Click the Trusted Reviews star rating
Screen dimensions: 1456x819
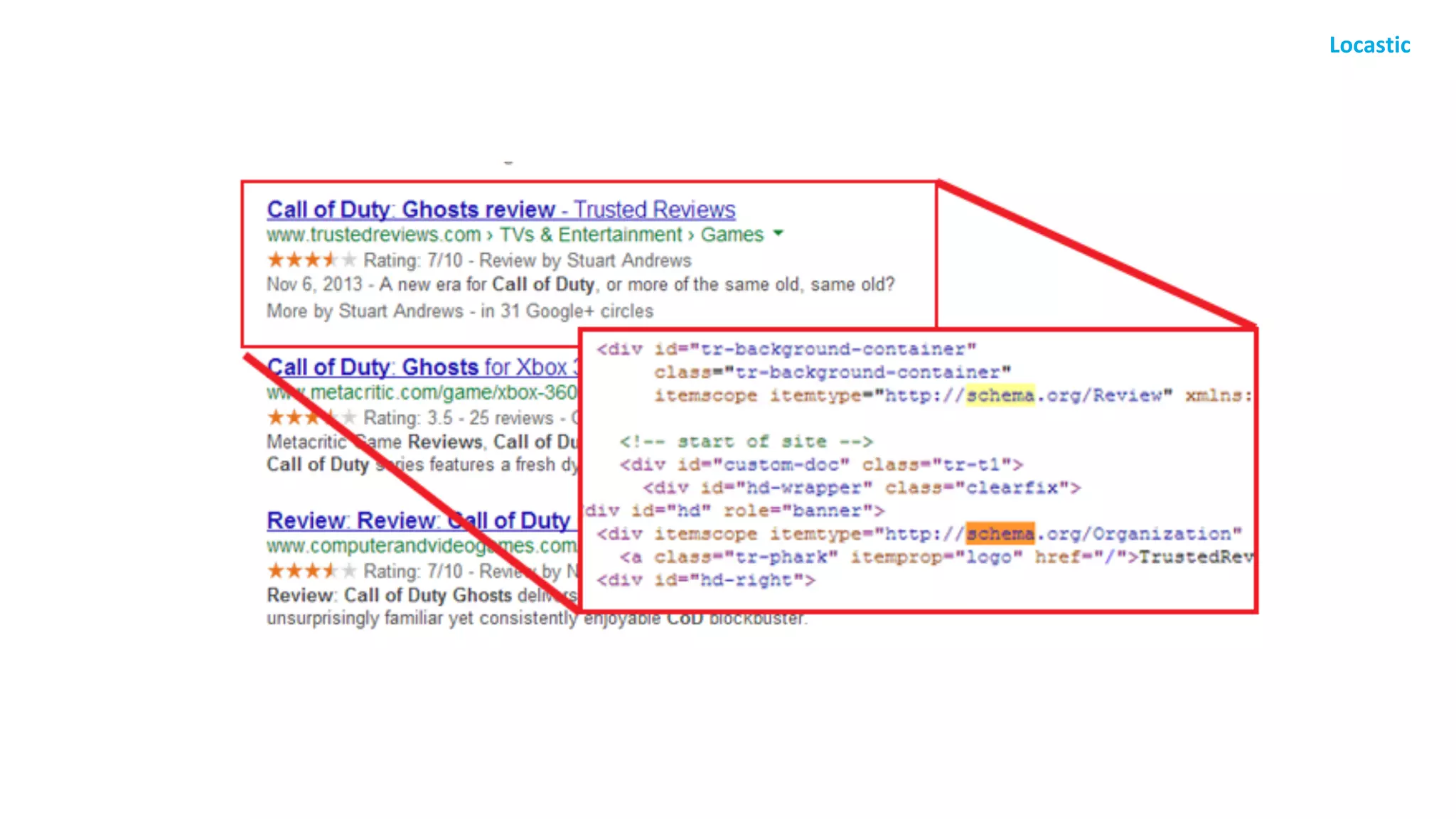coord(311,260)
